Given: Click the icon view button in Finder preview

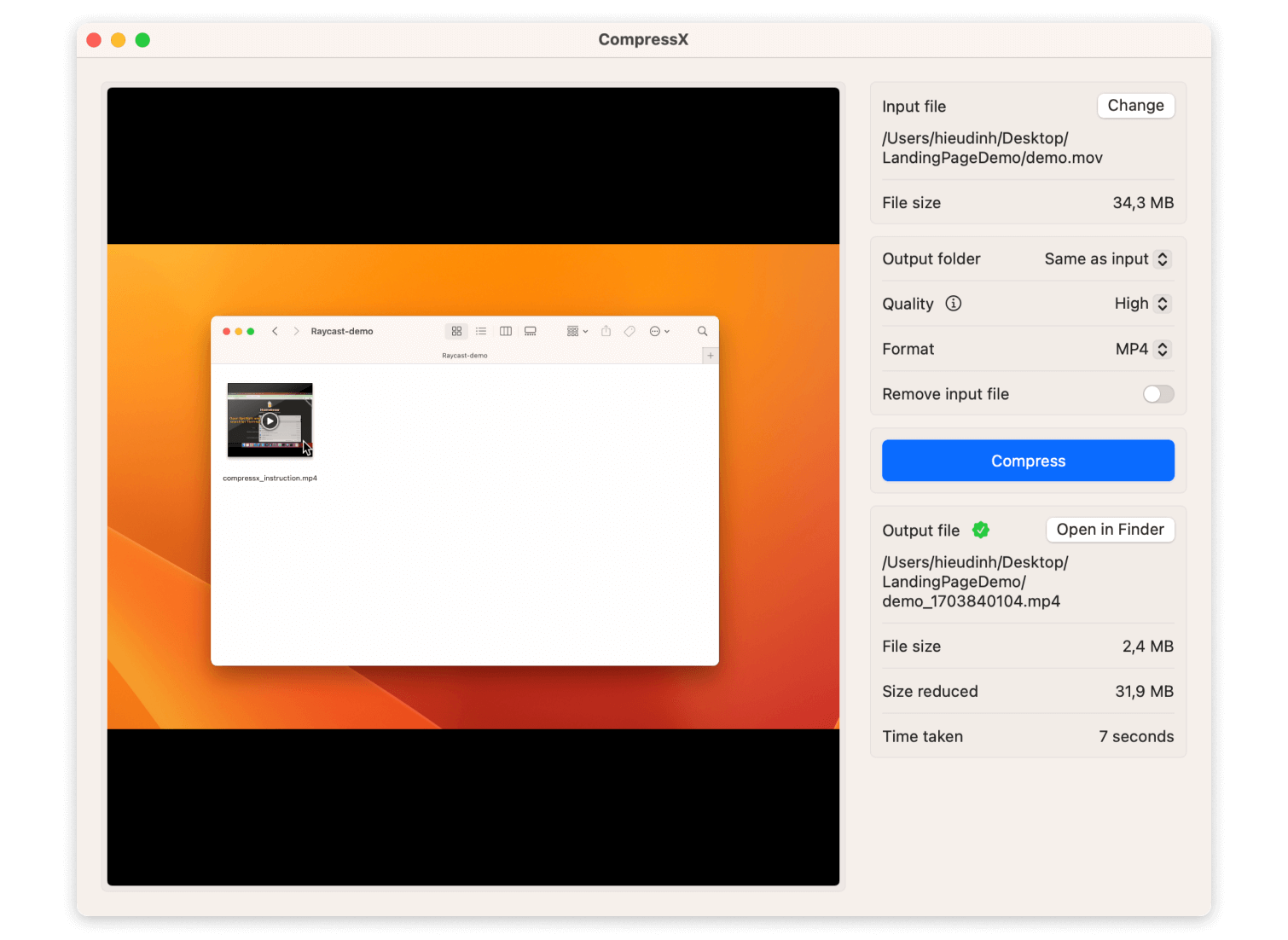Looking at the screenshot, I should pyautogui.click(x=456, y=331).
